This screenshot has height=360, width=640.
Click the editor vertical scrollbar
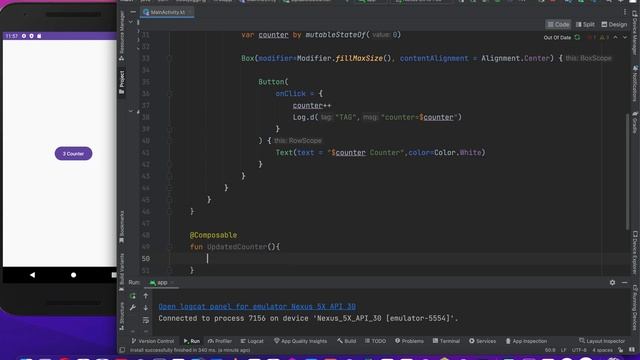[627, 171]
